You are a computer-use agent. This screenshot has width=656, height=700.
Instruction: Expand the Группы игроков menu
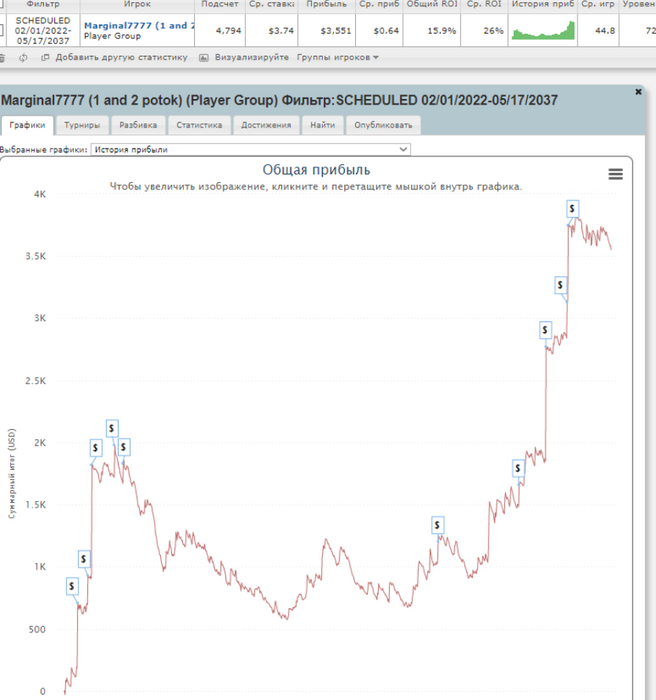click(338, 58)
